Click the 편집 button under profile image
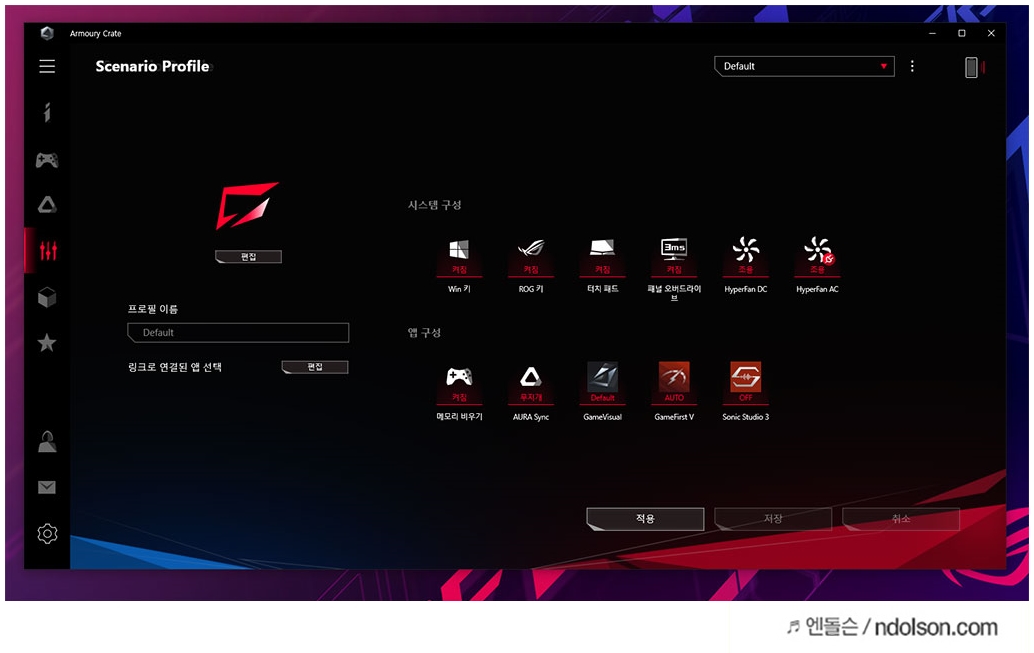 [x=249, y=257]
